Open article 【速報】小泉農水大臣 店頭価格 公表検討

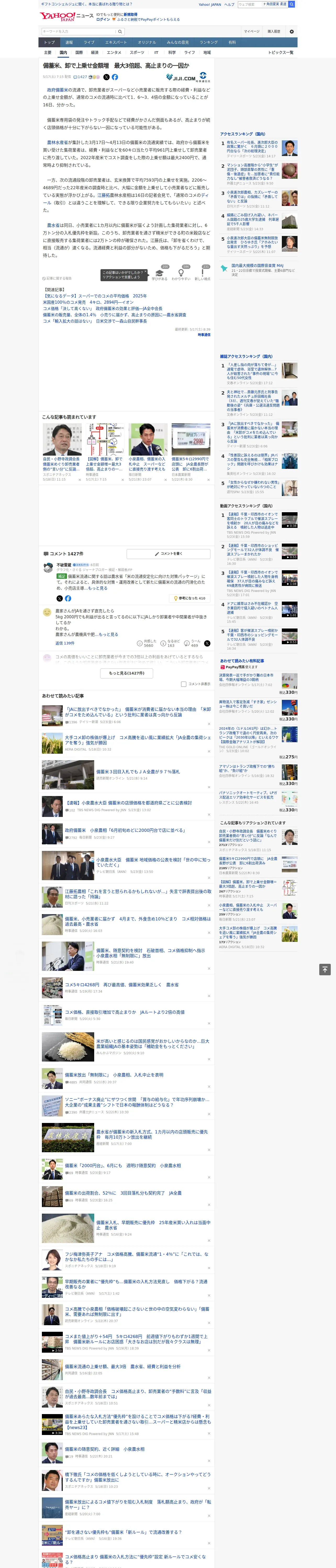(129, 803)
